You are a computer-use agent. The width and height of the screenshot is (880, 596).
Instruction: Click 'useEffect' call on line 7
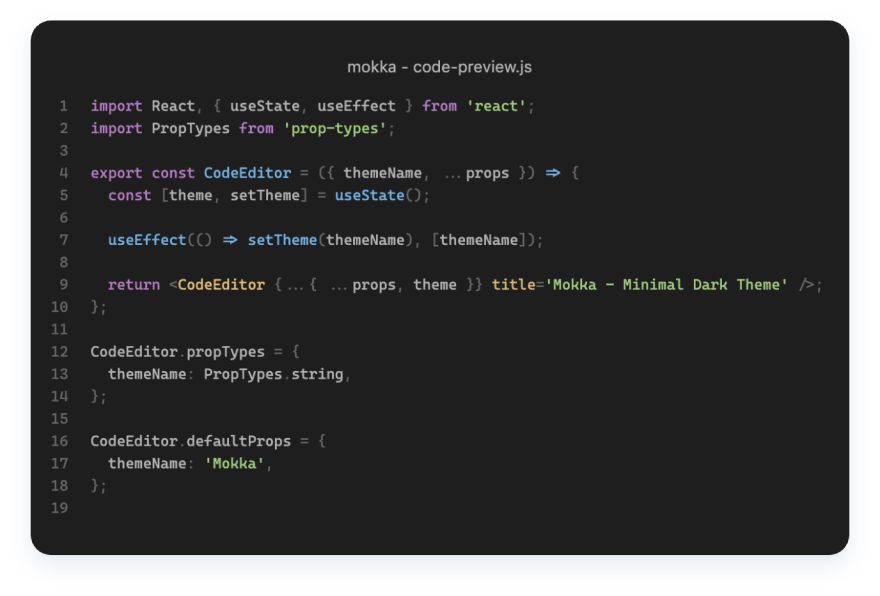tap(147, 240)
